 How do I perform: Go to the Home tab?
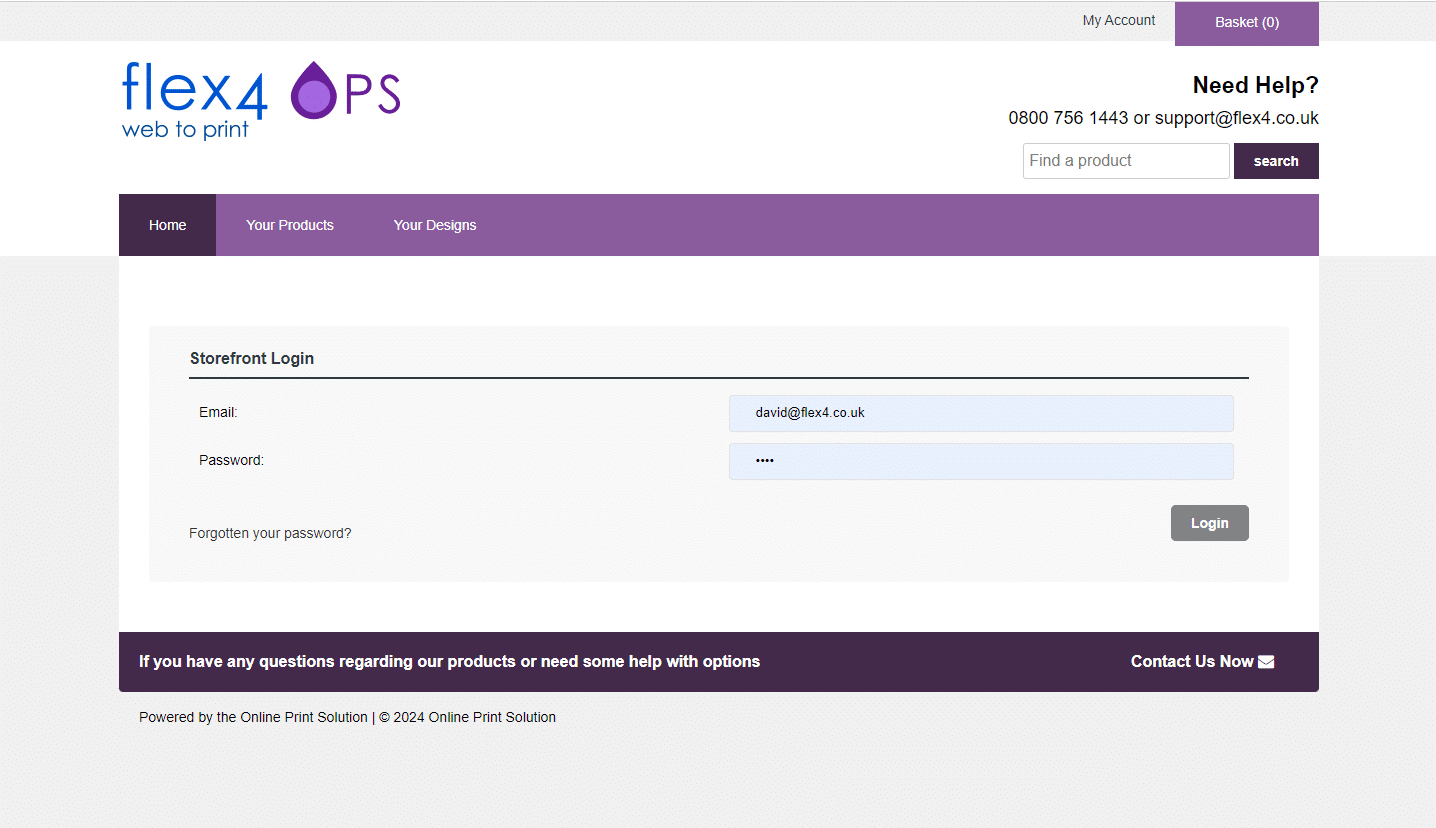(x=167, y=225)
